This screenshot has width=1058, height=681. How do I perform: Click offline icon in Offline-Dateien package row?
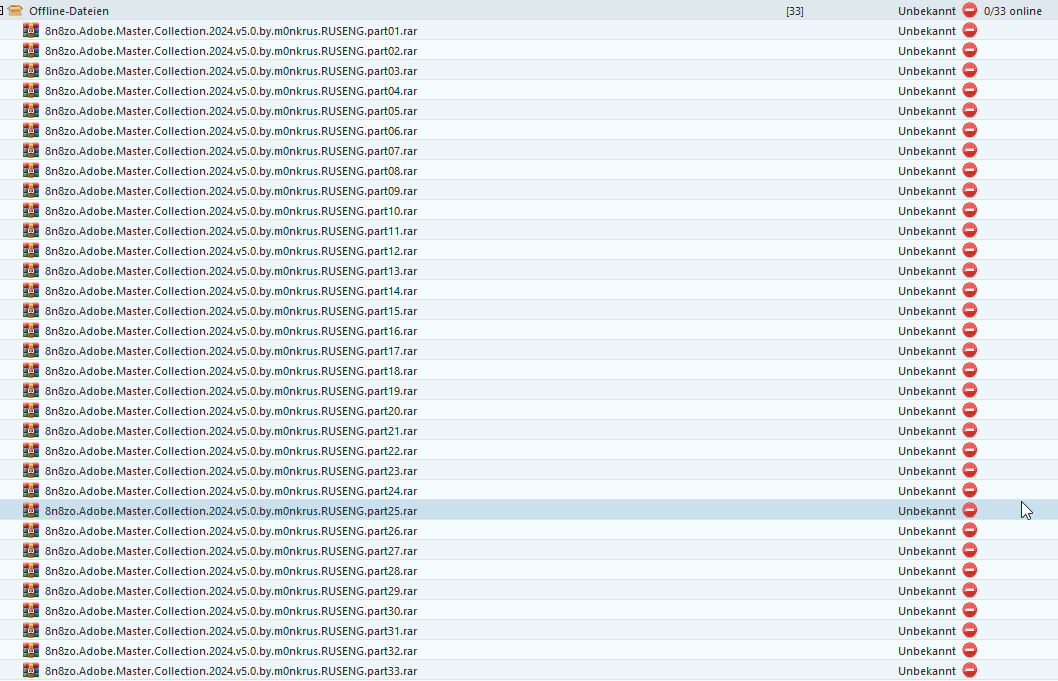point(970,10)
